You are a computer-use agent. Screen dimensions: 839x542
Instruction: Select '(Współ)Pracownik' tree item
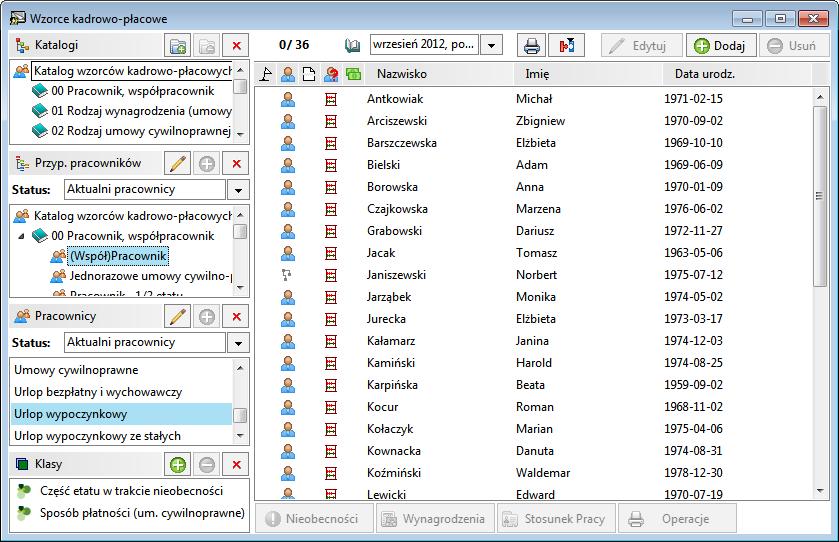point(118,256)
